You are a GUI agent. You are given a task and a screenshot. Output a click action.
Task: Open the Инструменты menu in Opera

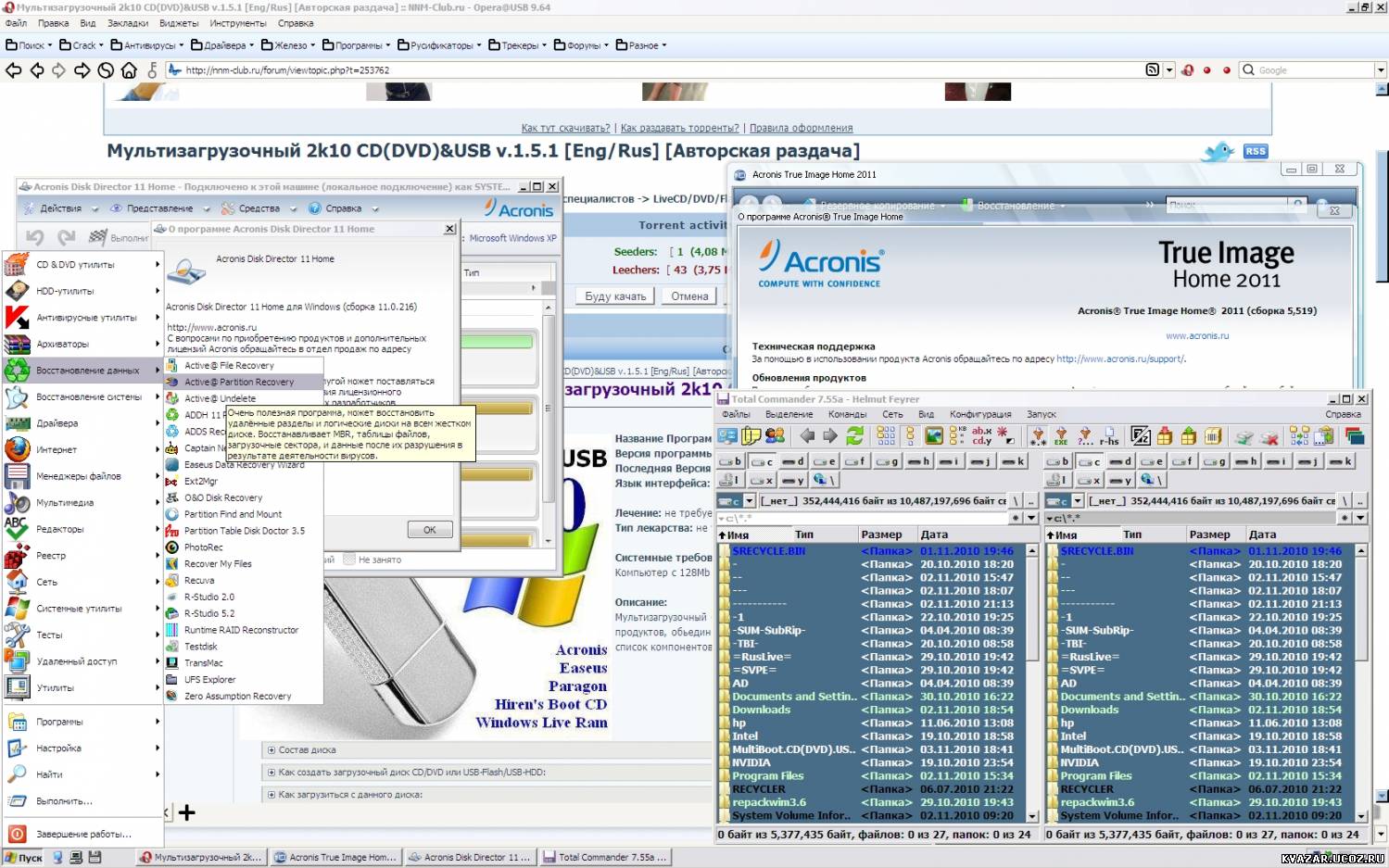click(x=237, y=23)
